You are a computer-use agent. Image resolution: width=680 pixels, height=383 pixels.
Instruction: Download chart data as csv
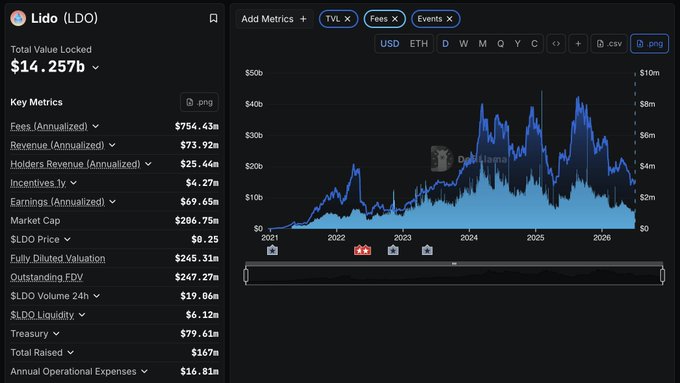[609, 44]
